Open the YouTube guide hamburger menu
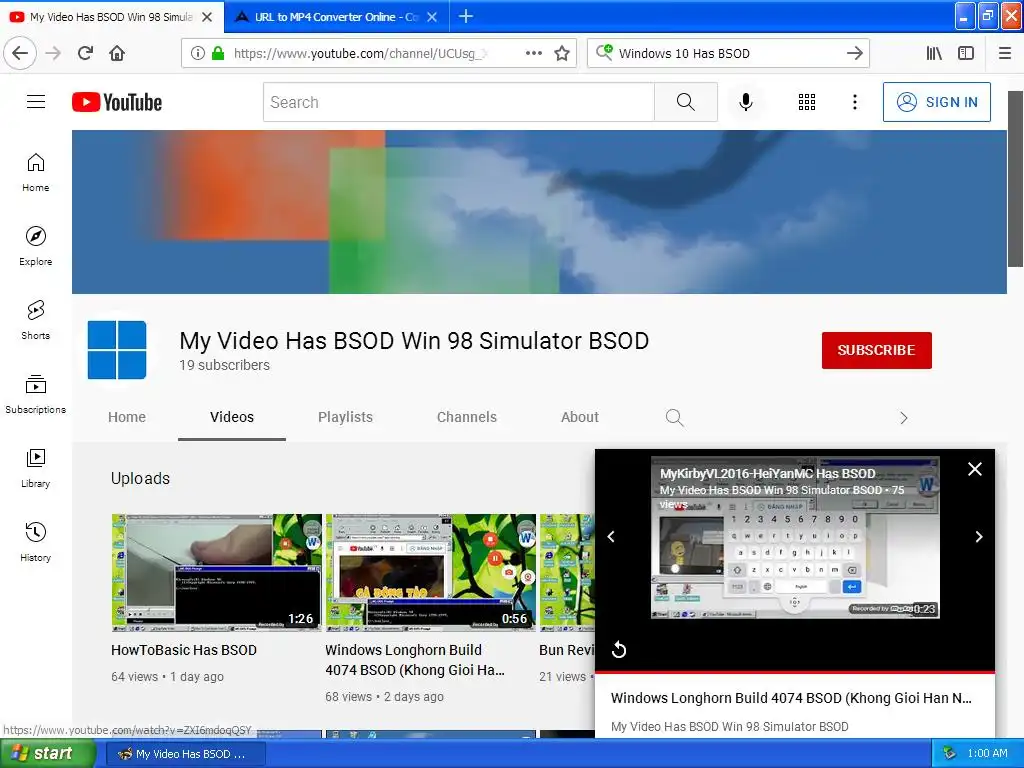Viewport: 1024px width, 768px height. click(36, 102)
